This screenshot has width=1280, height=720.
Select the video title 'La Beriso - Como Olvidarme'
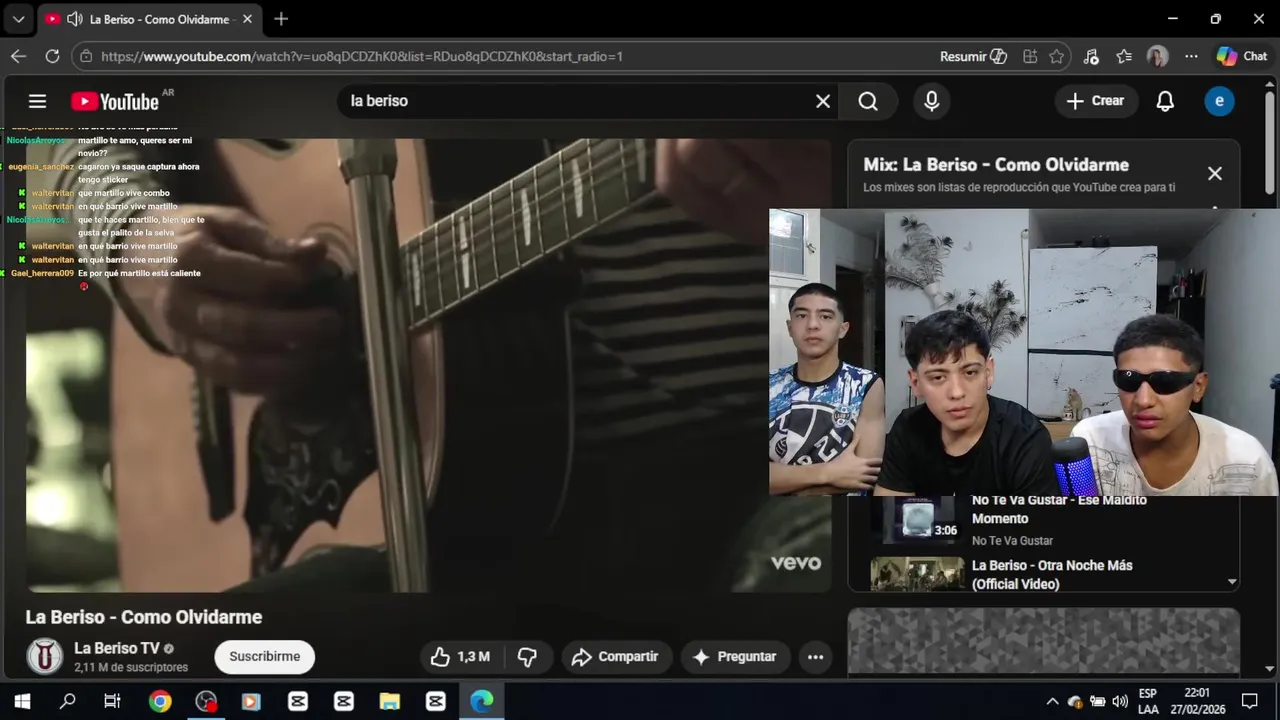pos(144,617)
